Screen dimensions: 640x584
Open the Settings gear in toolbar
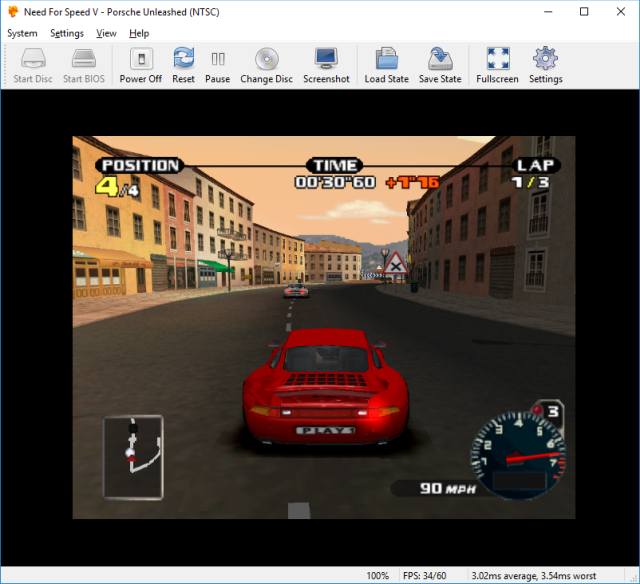545,65
